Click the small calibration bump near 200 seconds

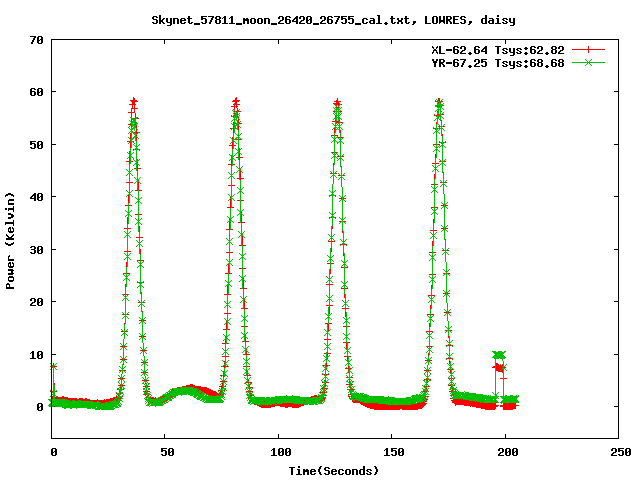[x=499, y=361]
